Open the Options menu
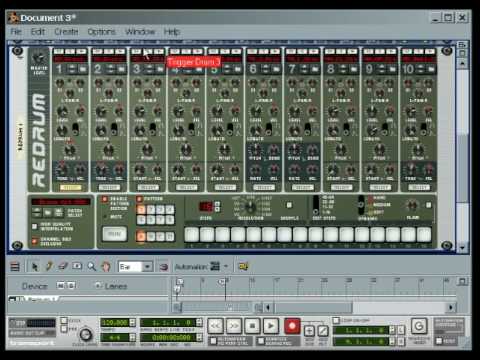The image size is (480, 360). tap(102, 32)
